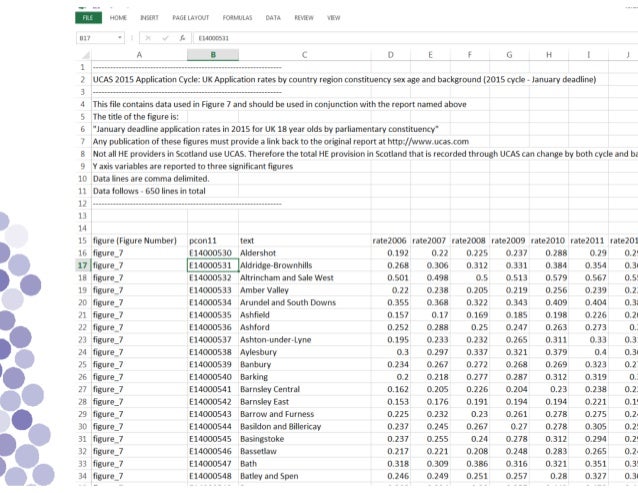Click the 'Amber Valley' cell
638x493 pixels.
pyautogui.click(x=304, y=290)
